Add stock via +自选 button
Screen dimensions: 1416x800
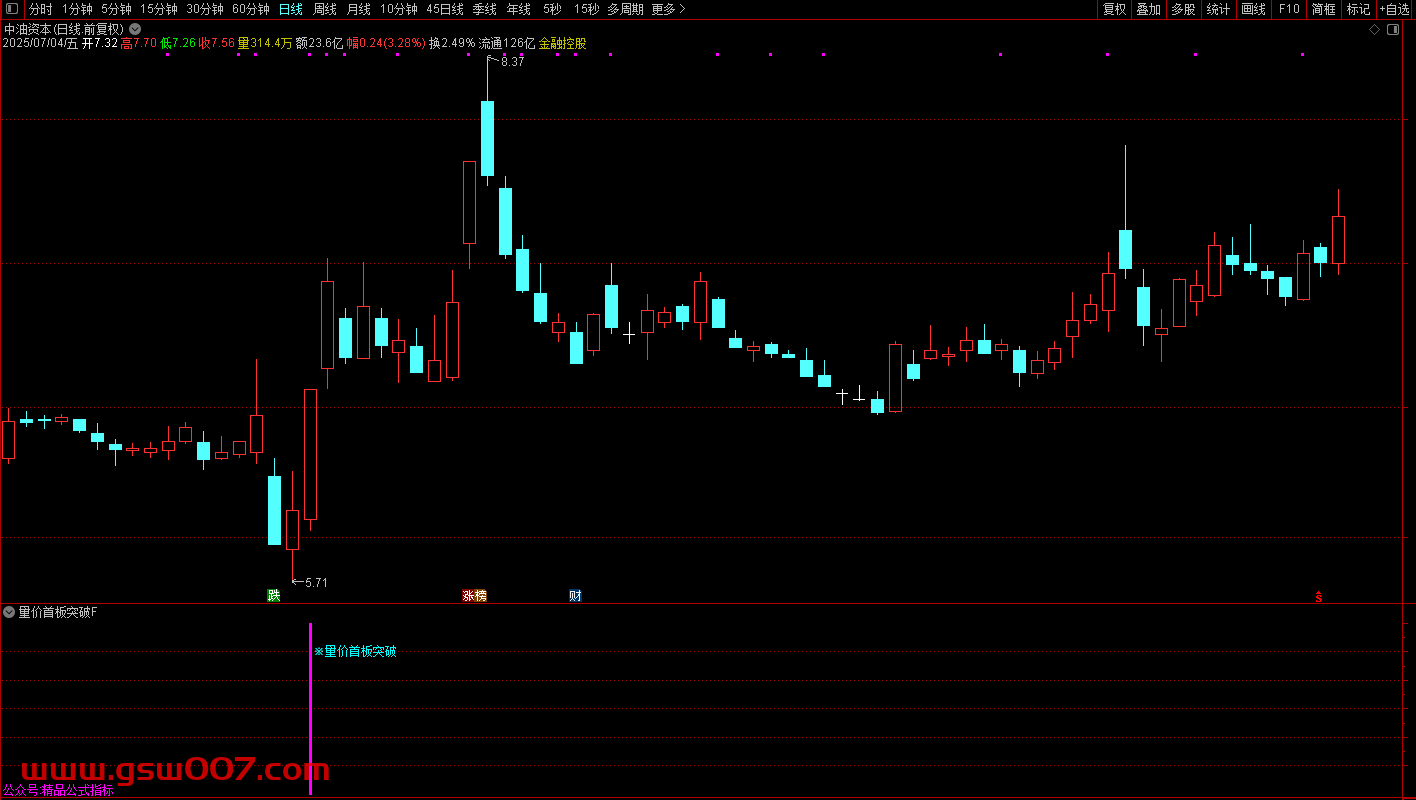pyautogui.click(x=1395, y=9)
